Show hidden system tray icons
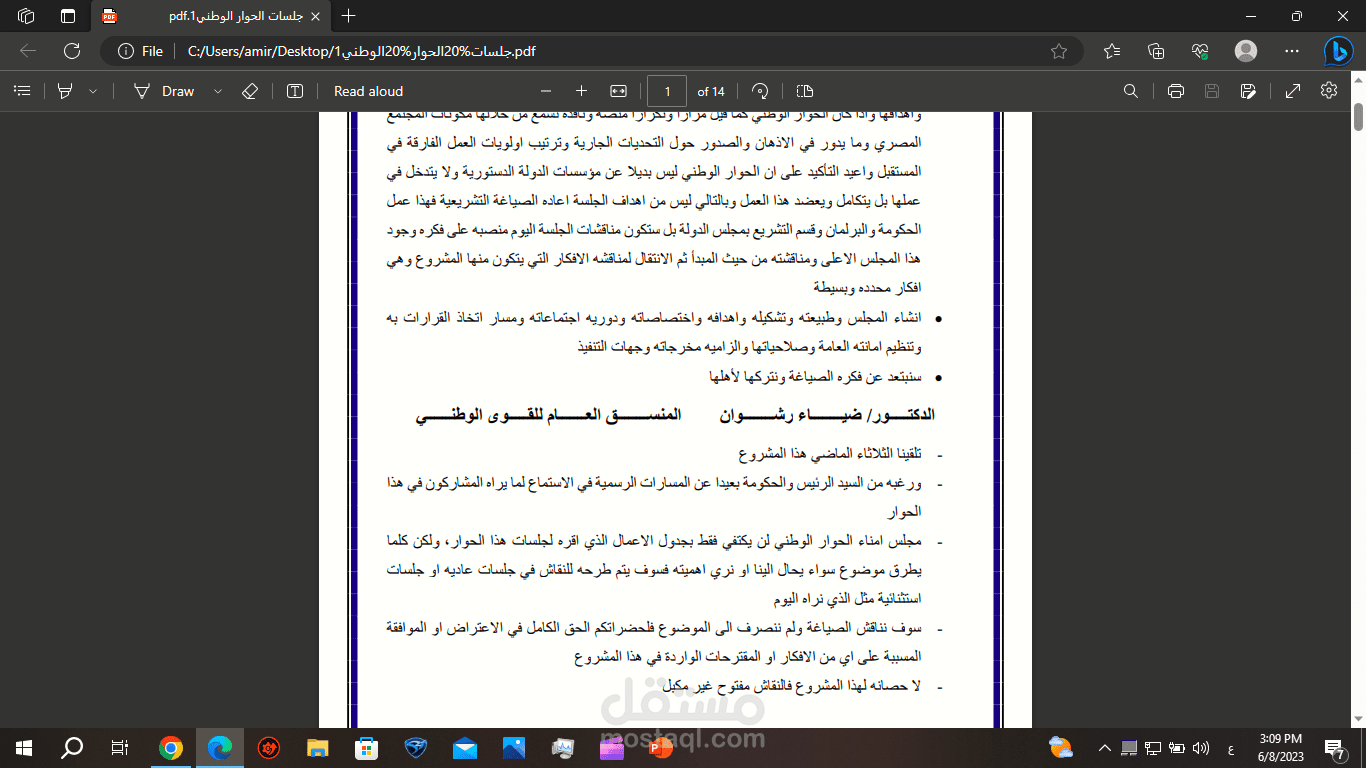The height and width of the screenshot is (768, 1366). coord(1105,748)
